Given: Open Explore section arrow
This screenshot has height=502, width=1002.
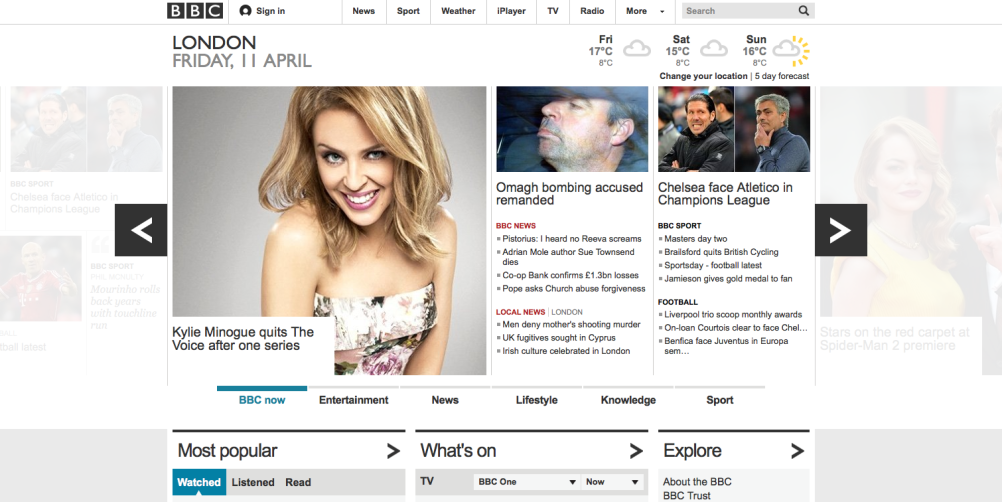Looking at the screenshot, I should pyautogui.click(x=797, y=451).
